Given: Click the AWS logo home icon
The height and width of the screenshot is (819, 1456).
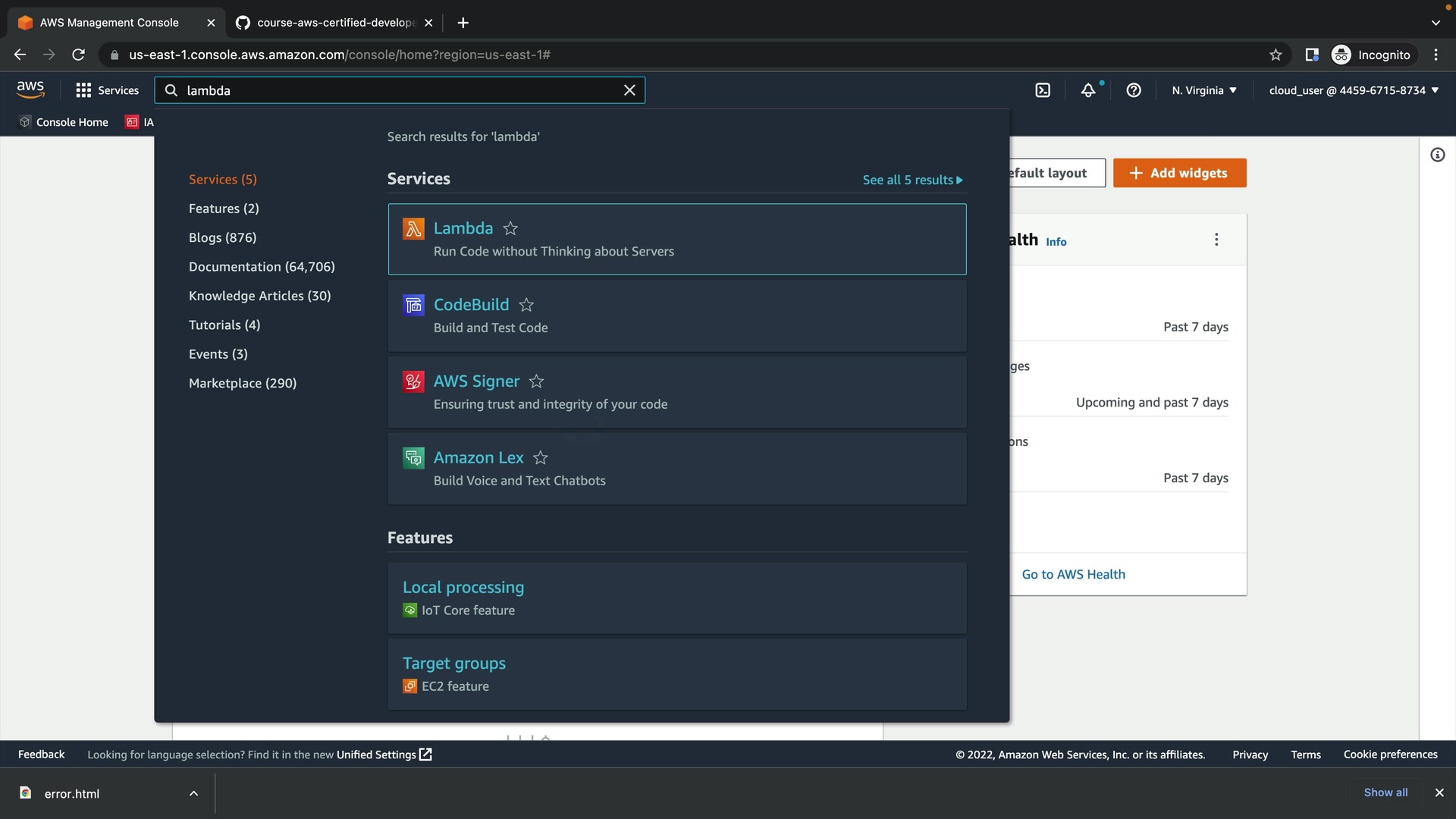Looking at the screenshot, I should (x=30, y=89).
